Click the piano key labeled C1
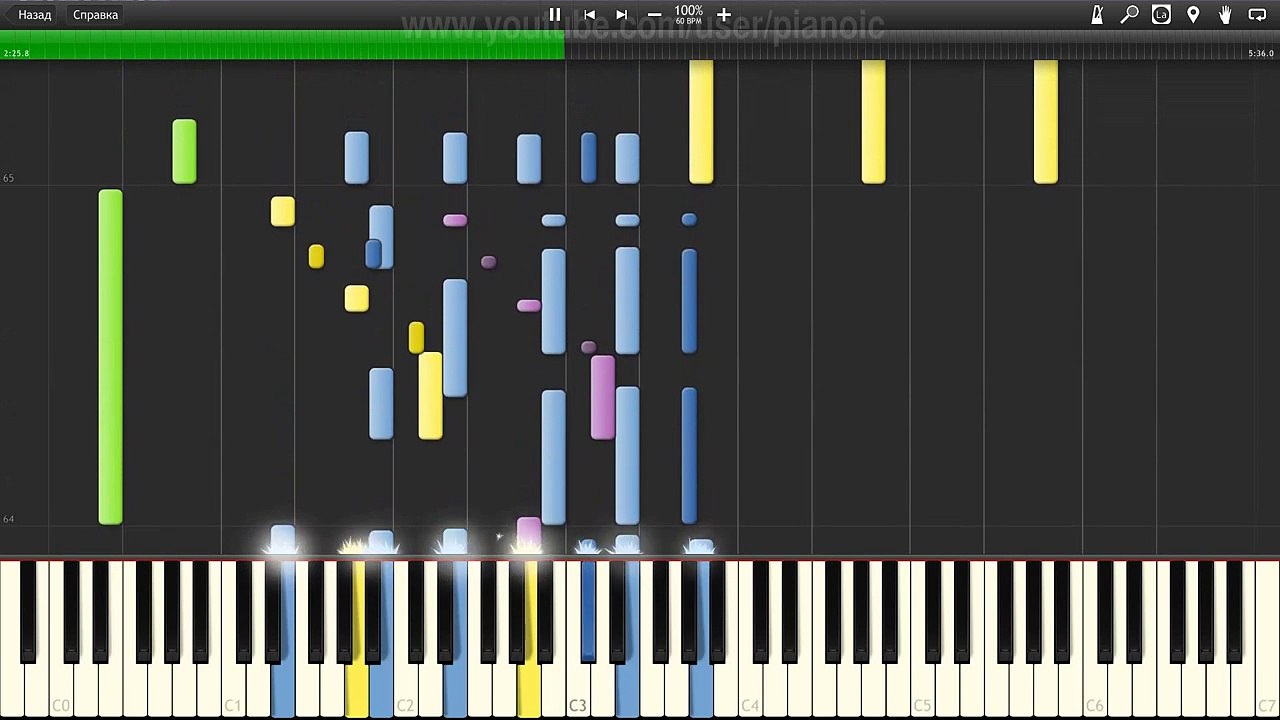 (232, 690)
